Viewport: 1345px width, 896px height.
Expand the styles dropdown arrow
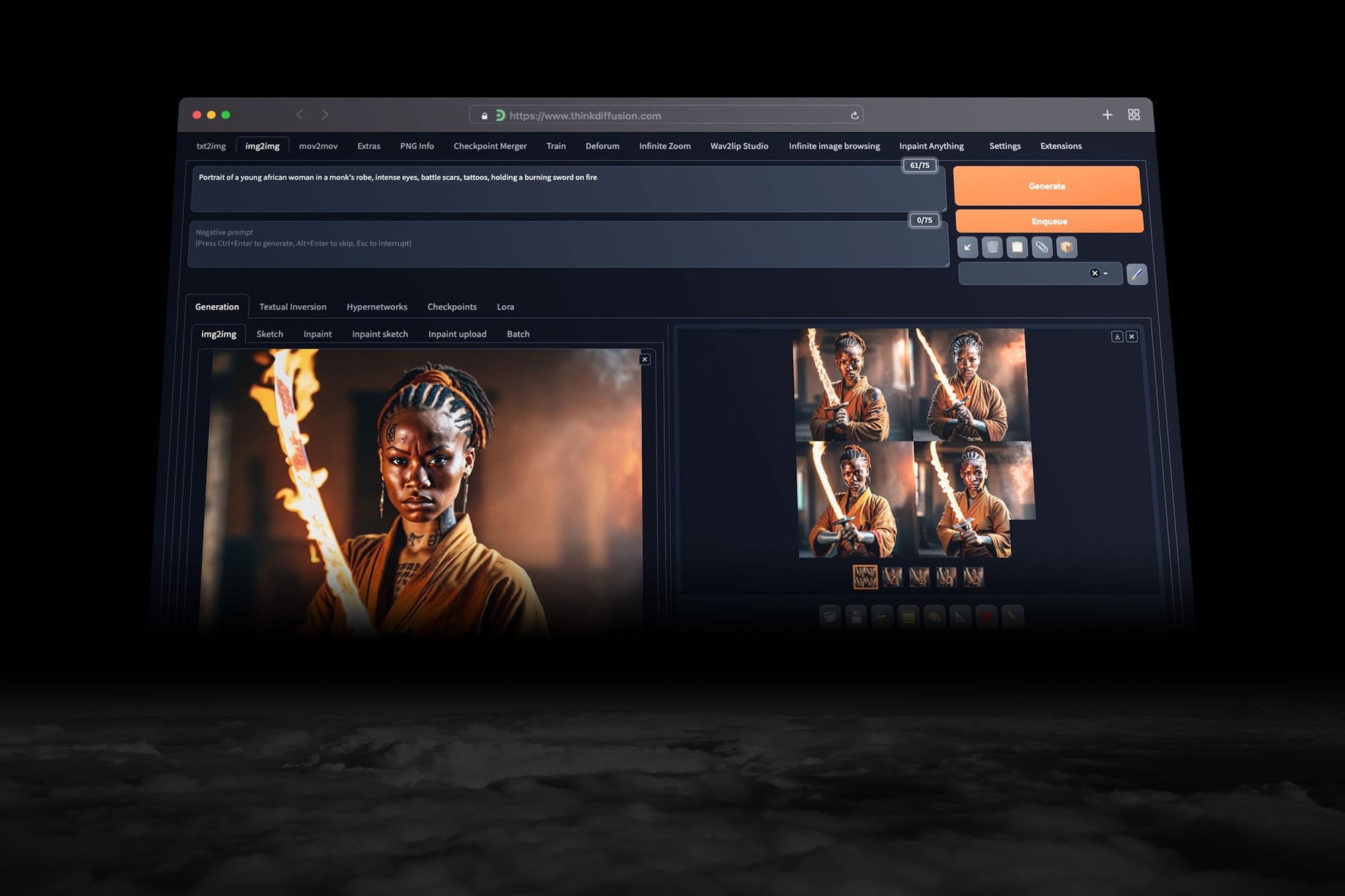(x=1106, y=274)
